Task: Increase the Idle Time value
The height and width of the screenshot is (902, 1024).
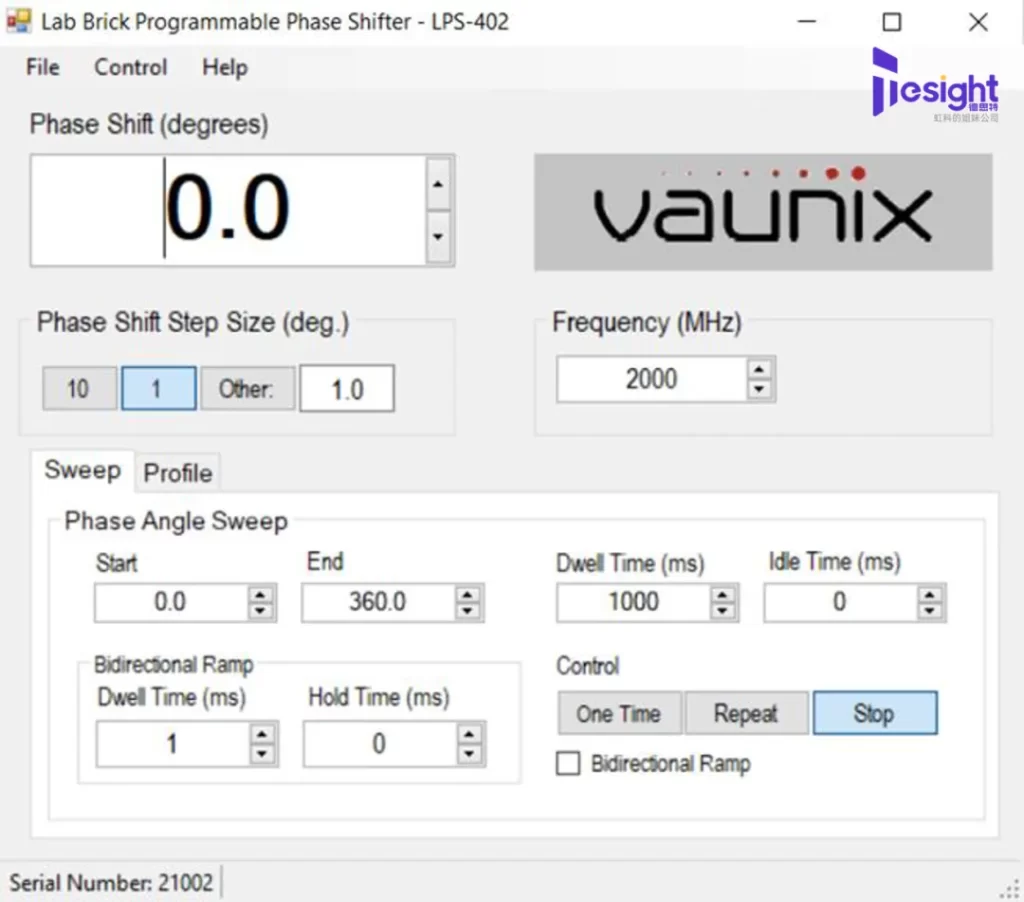Action: coord(930,595)
